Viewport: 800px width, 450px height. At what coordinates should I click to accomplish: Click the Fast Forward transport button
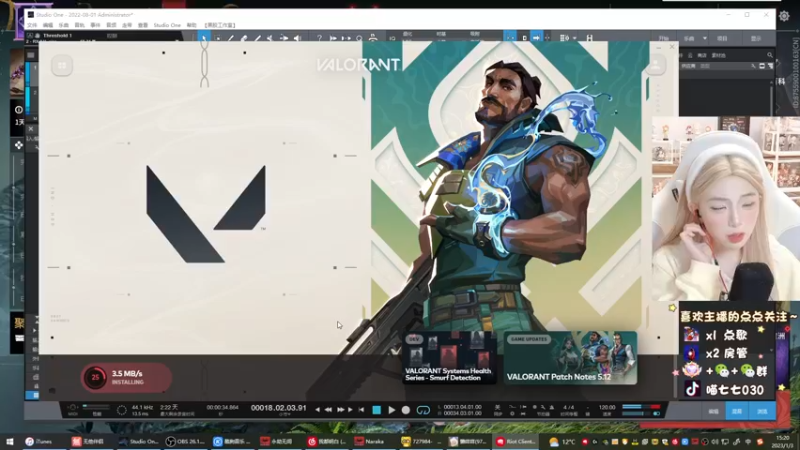click(340, 410)
